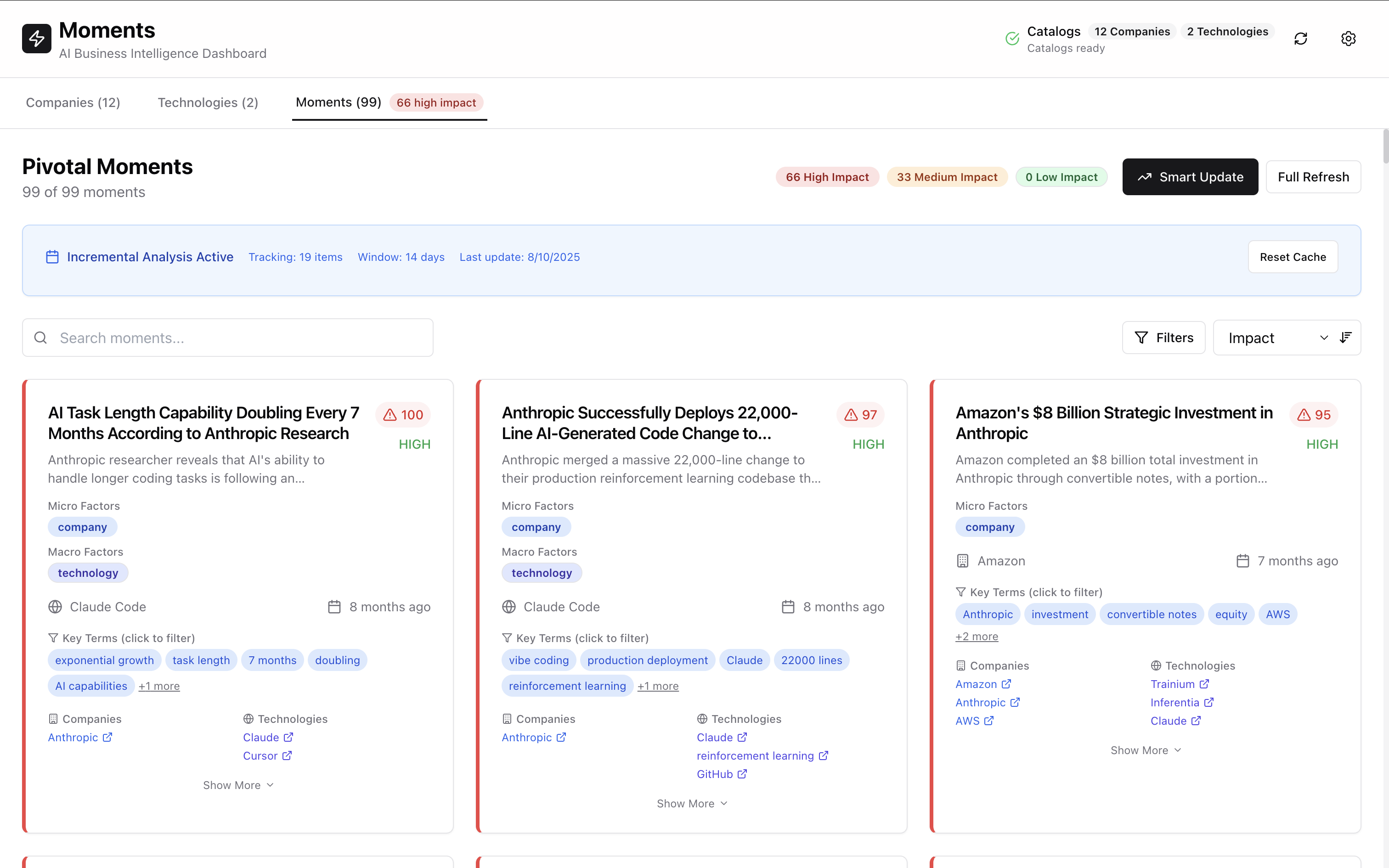
Task: Click the magnifier icon in search bar
Action: click(x=40, y=338)
